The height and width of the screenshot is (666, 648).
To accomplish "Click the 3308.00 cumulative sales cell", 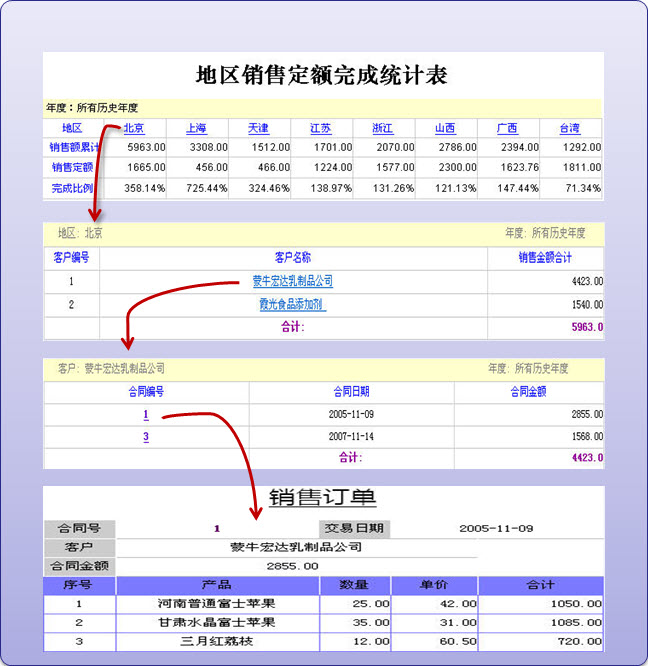I will coord(208,147).
